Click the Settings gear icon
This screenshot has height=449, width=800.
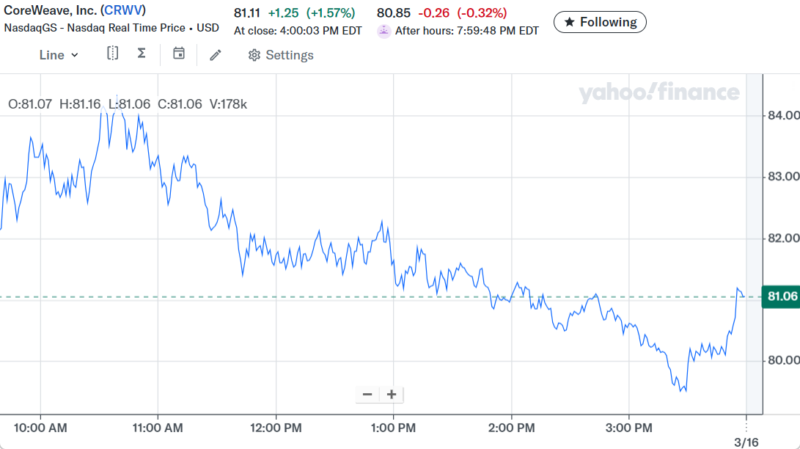click(254, 55)
